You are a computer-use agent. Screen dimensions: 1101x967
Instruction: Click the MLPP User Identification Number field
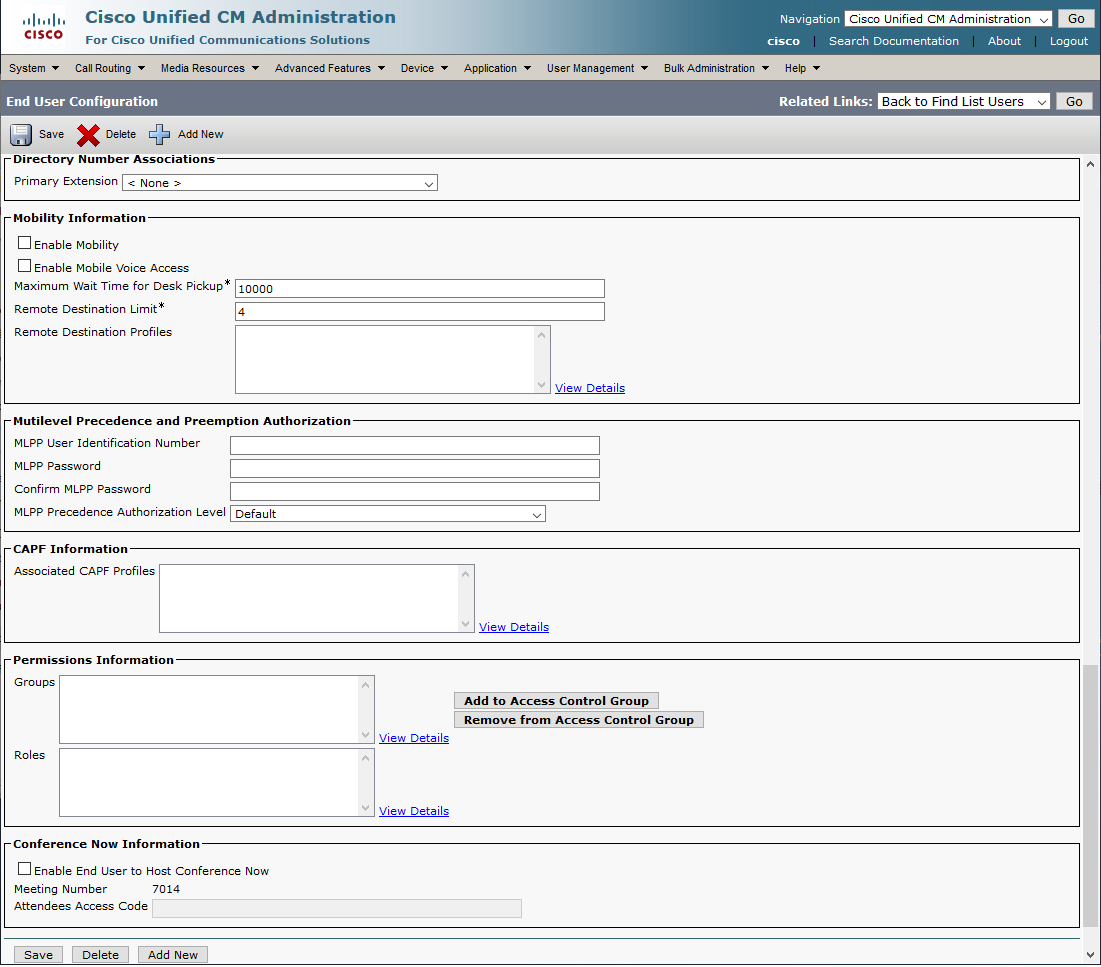click(415, 445)
